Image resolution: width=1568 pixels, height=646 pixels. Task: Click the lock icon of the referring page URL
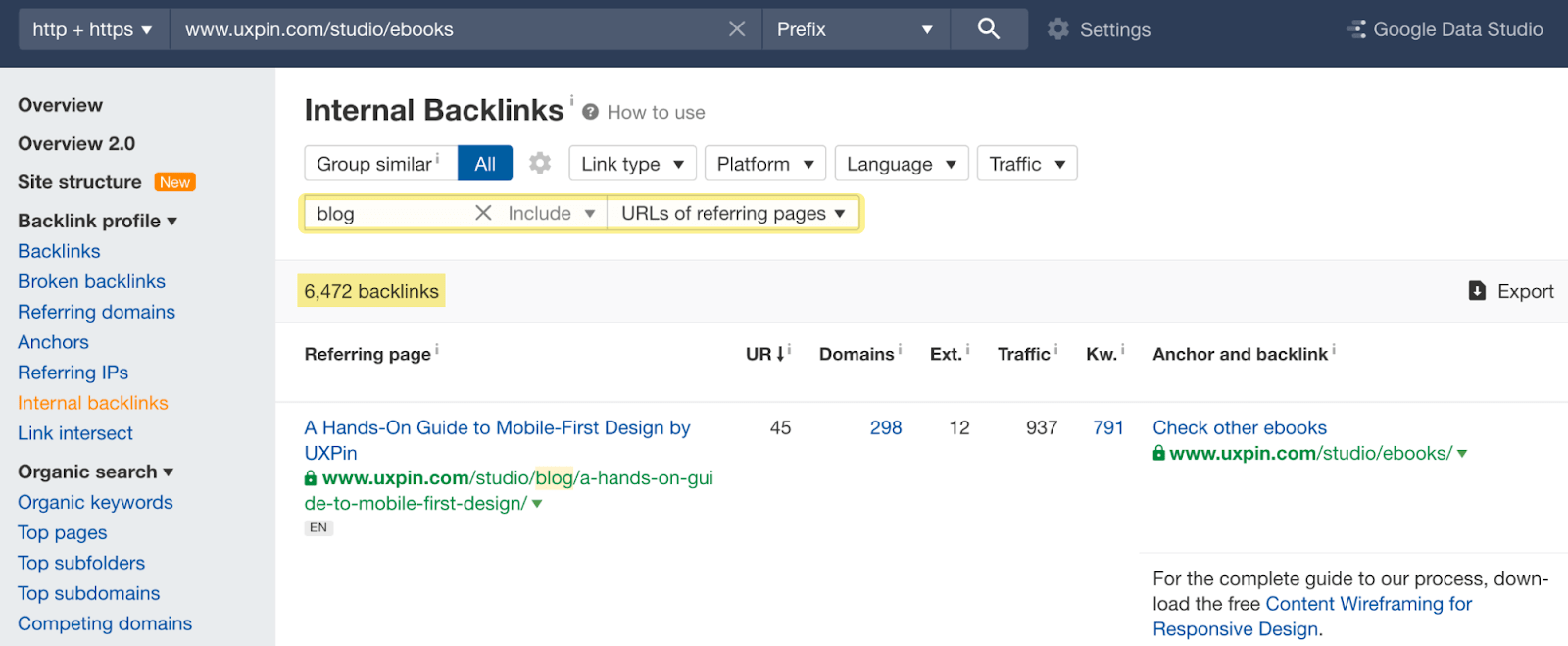click(311, 478)
